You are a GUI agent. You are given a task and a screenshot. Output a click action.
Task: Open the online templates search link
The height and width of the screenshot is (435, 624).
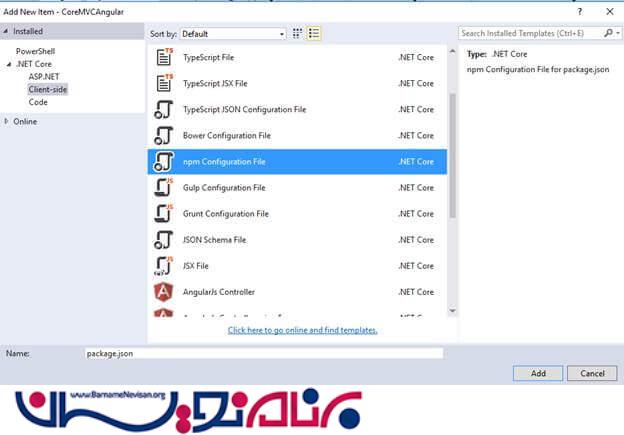click(x=302, y=330)
